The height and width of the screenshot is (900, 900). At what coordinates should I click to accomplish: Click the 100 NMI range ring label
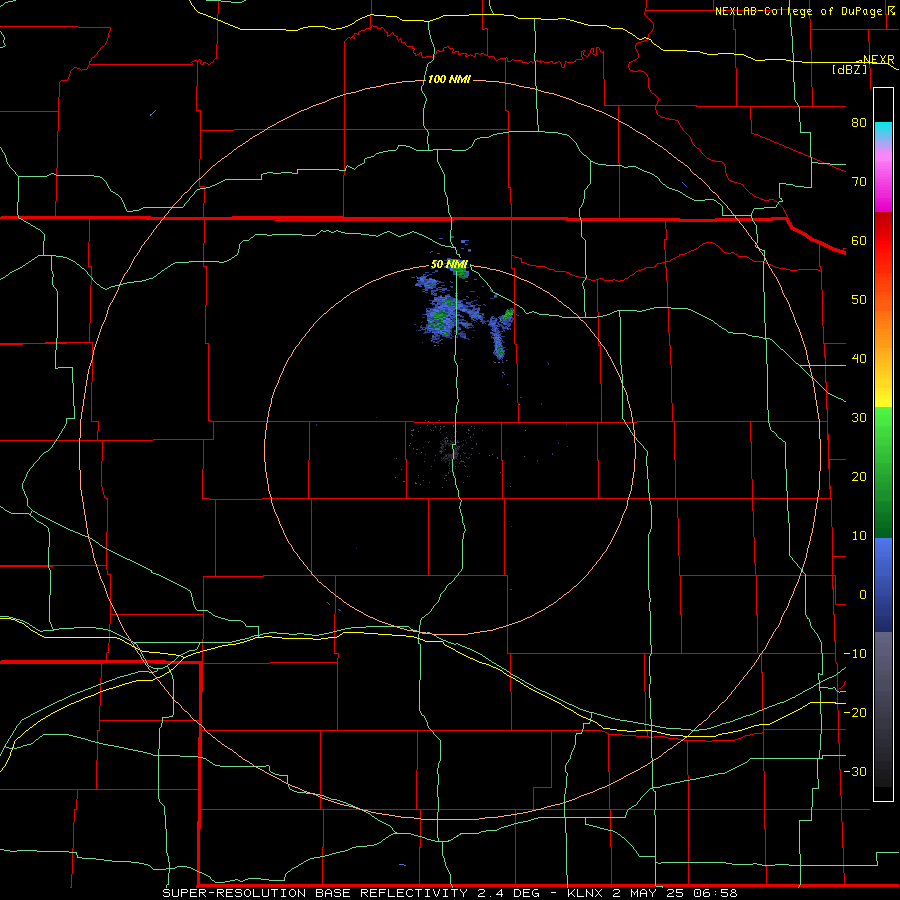[449, 79]
